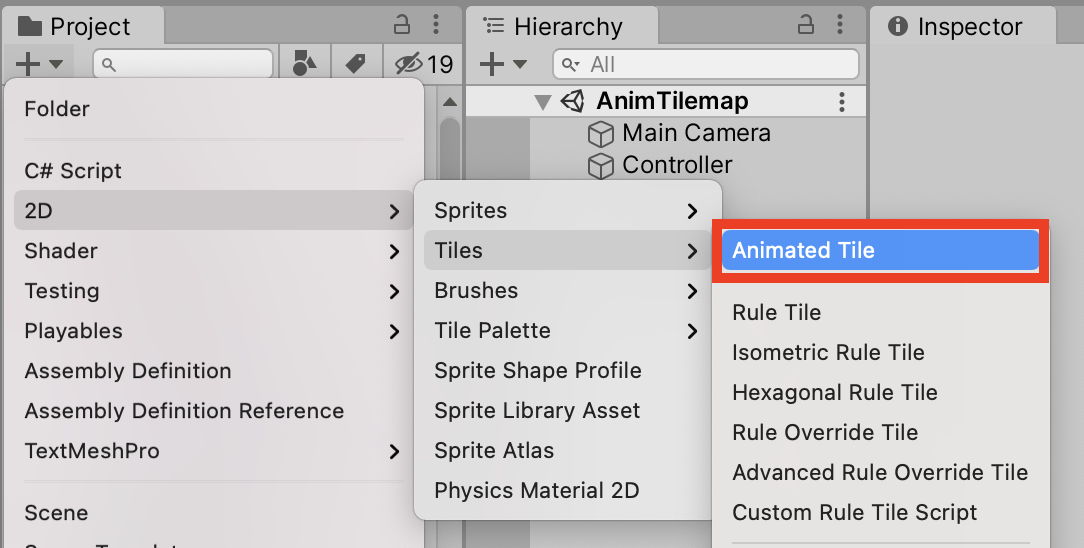
Task: Collapse the AnimTilemap scene triangle
Action: click(543, 102)
